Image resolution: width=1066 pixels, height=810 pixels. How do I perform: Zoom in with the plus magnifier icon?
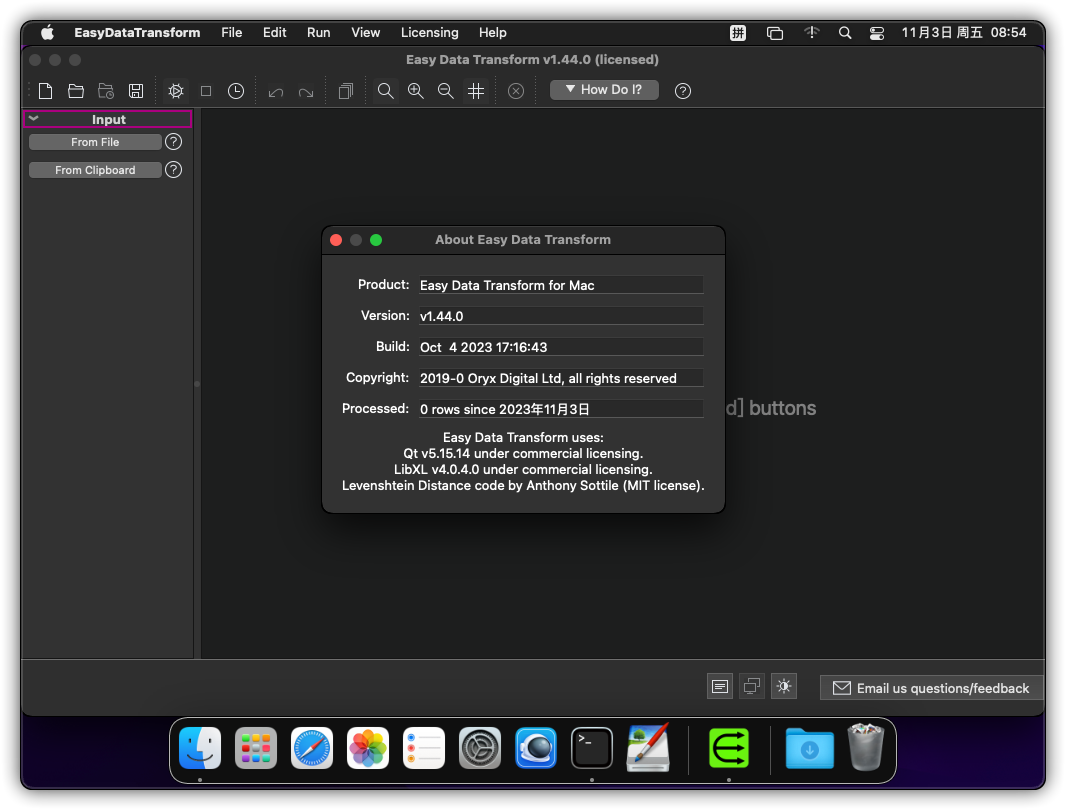(x=415, y=90)
